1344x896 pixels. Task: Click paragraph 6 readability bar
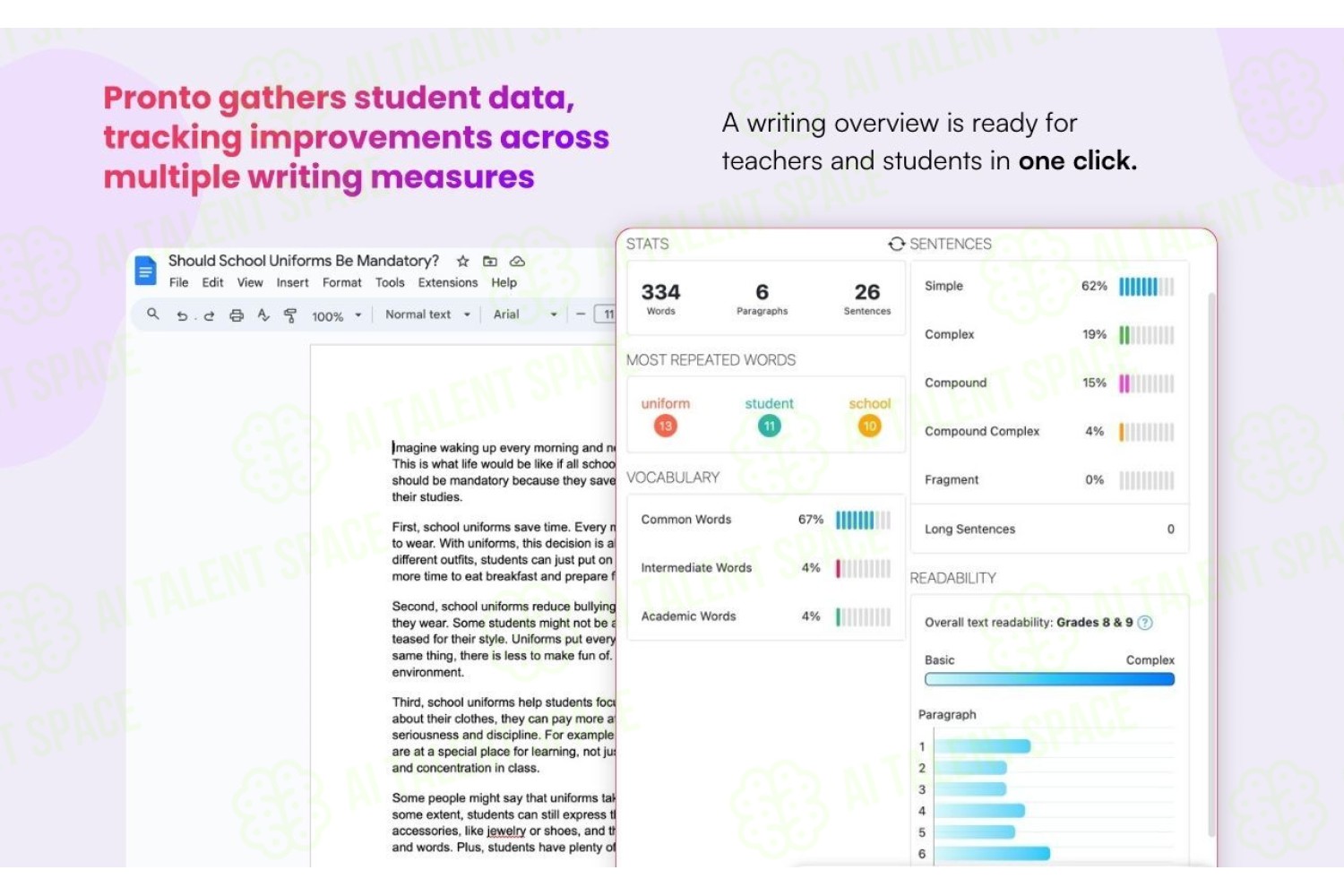pyautogui.click(x=993, y=854)
